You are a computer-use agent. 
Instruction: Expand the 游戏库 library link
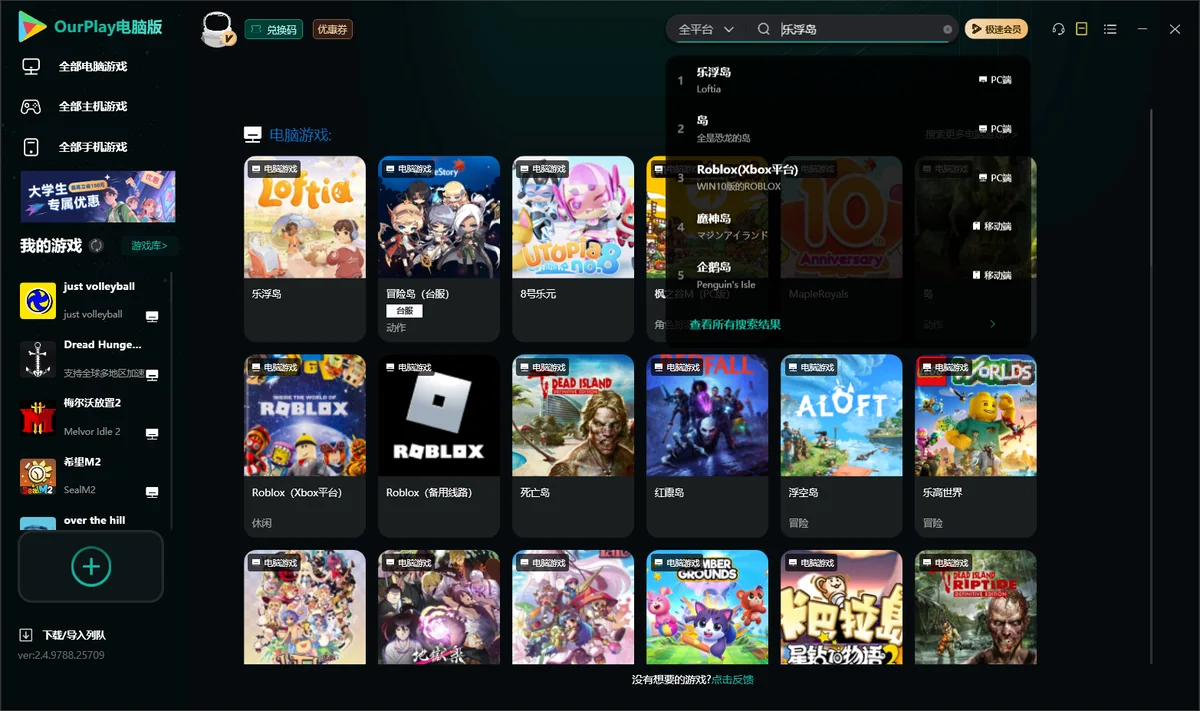click(150, 245)
